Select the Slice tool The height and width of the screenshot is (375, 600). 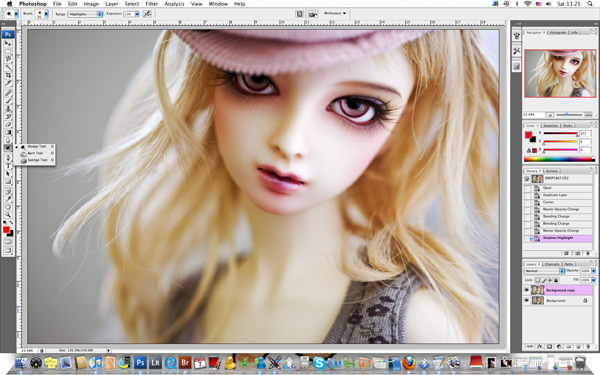(x=8, y=83)
